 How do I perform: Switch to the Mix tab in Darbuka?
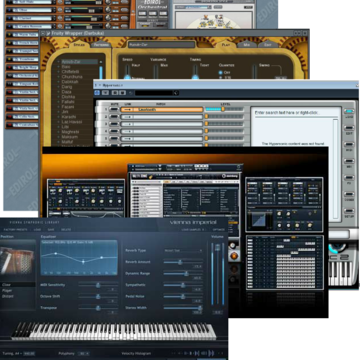pyautogui.click(x=247, y=44)
